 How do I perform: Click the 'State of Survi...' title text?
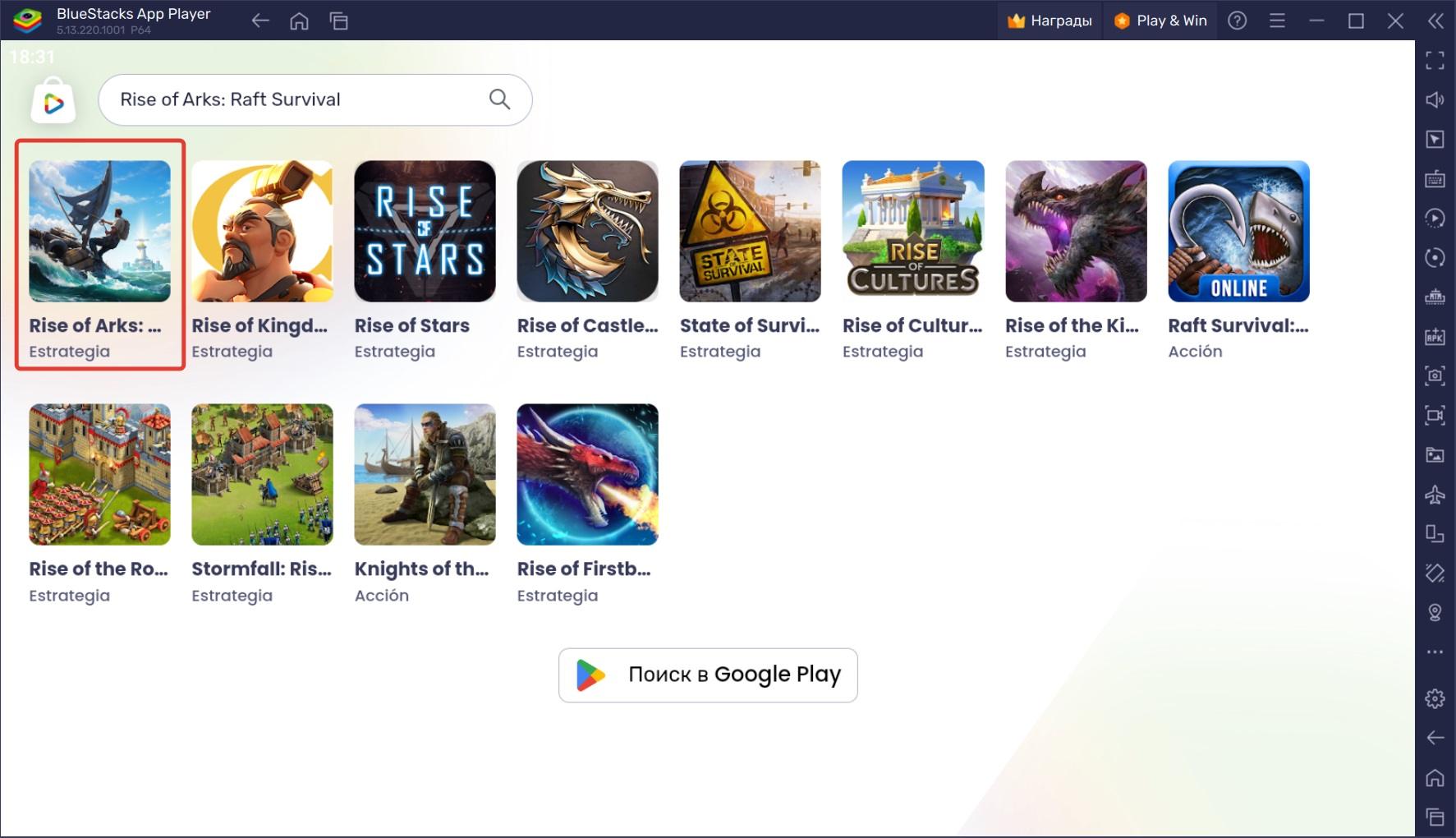(750, 325)
